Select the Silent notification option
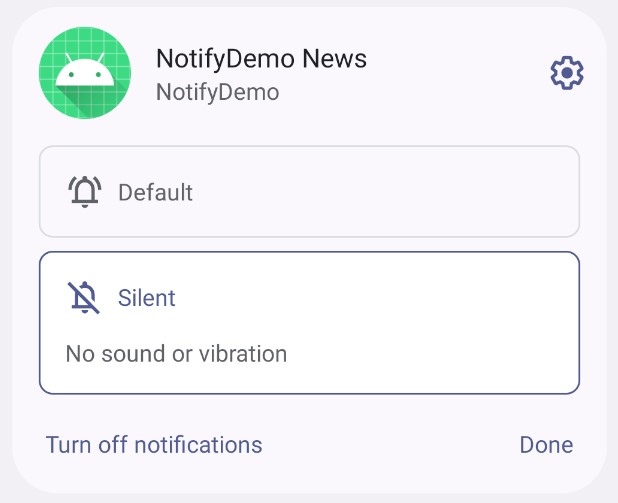The width and height of the screenshot is (618, 503). (309, 322)
